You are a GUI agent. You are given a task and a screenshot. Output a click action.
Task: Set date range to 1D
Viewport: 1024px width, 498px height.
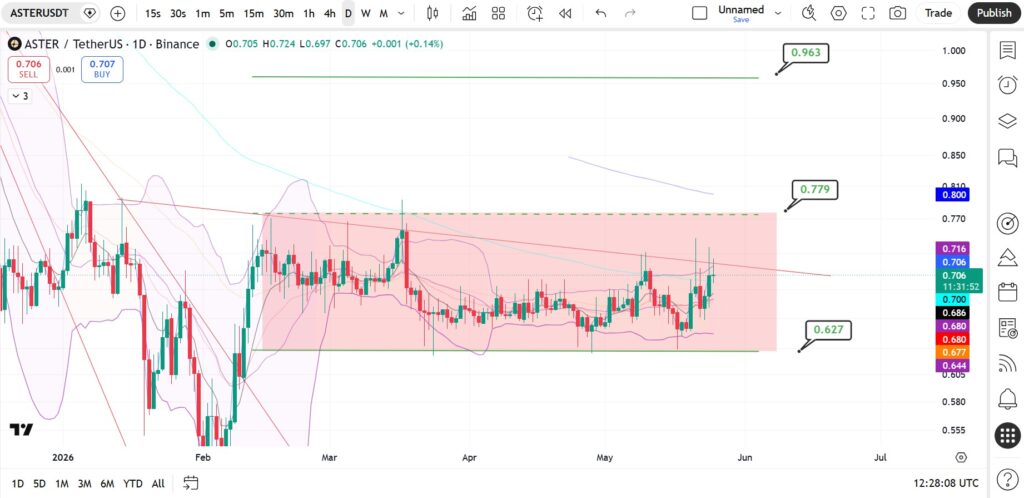(18, 484)
